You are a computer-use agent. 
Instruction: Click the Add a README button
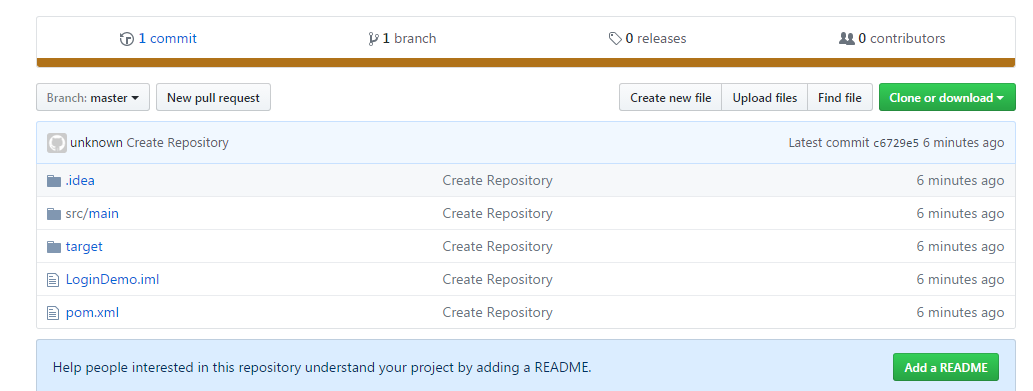tap(945, 367)
